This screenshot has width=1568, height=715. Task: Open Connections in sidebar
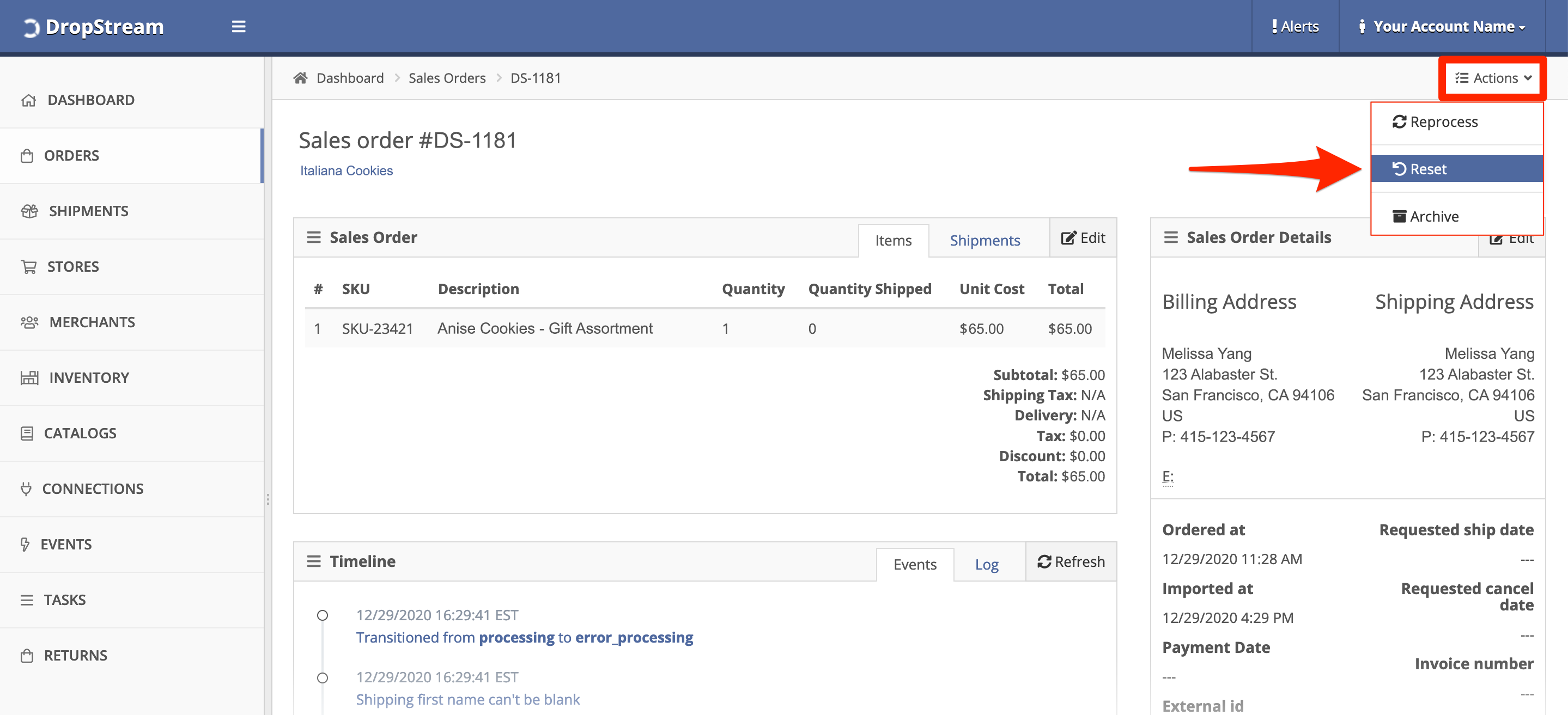(x=131, y=488)
